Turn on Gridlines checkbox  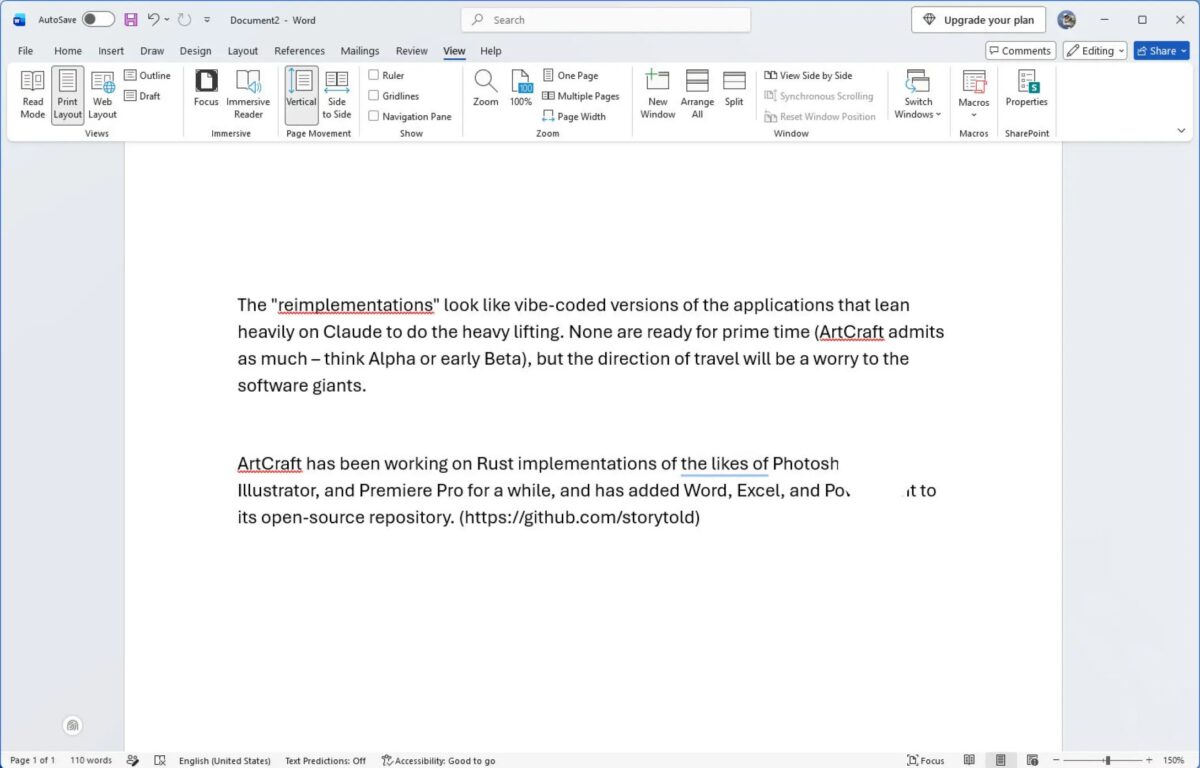point(374,96)
